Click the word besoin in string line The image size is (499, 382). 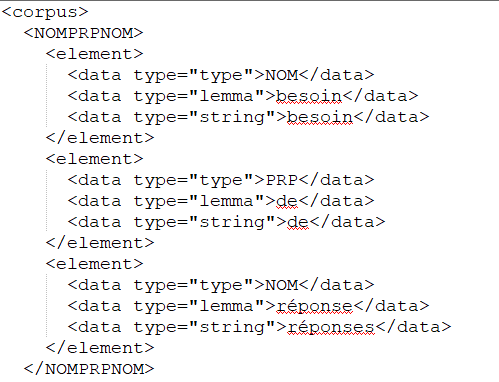(x=320, y=118)
